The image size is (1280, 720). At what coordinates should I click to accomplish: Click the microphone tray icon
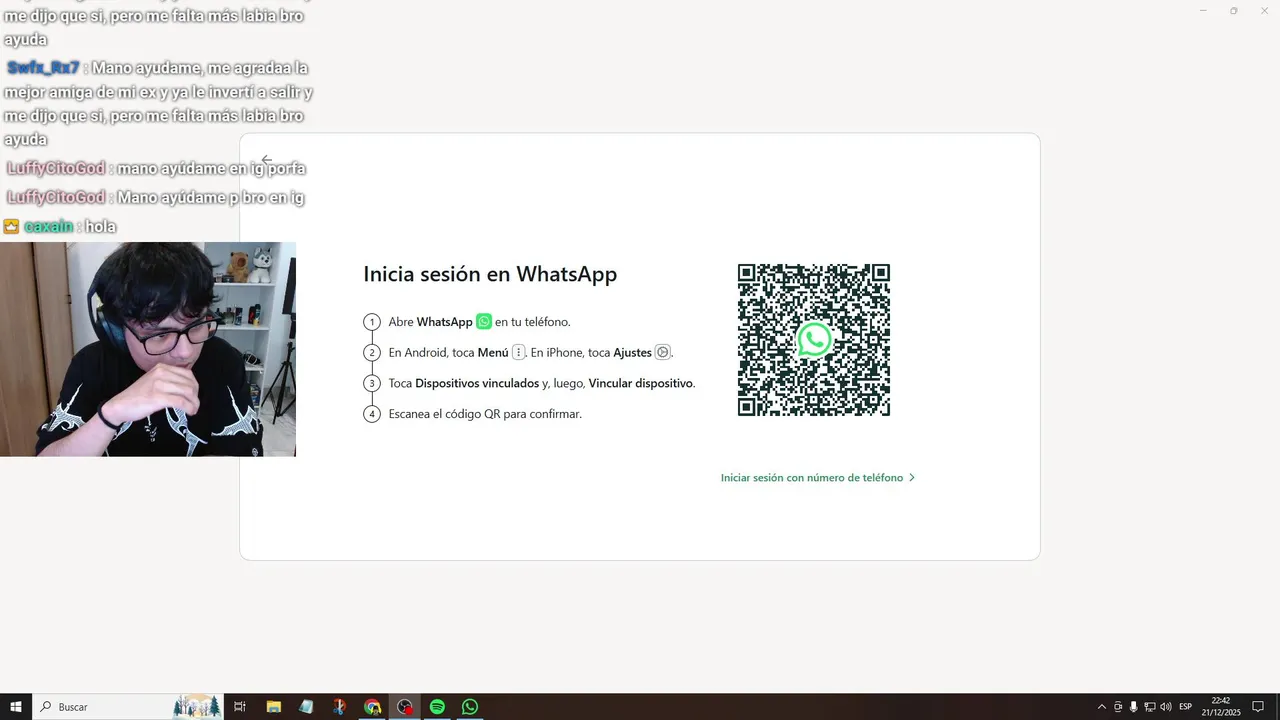tap(1133, 707)
